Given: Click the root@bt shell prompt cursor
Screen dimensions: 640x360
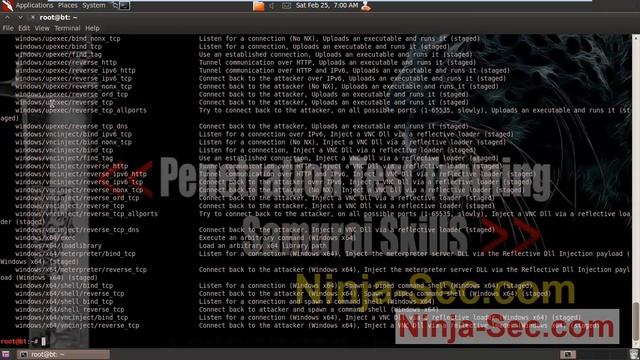Looking at the screenshot, I should [x=43, y=341].
